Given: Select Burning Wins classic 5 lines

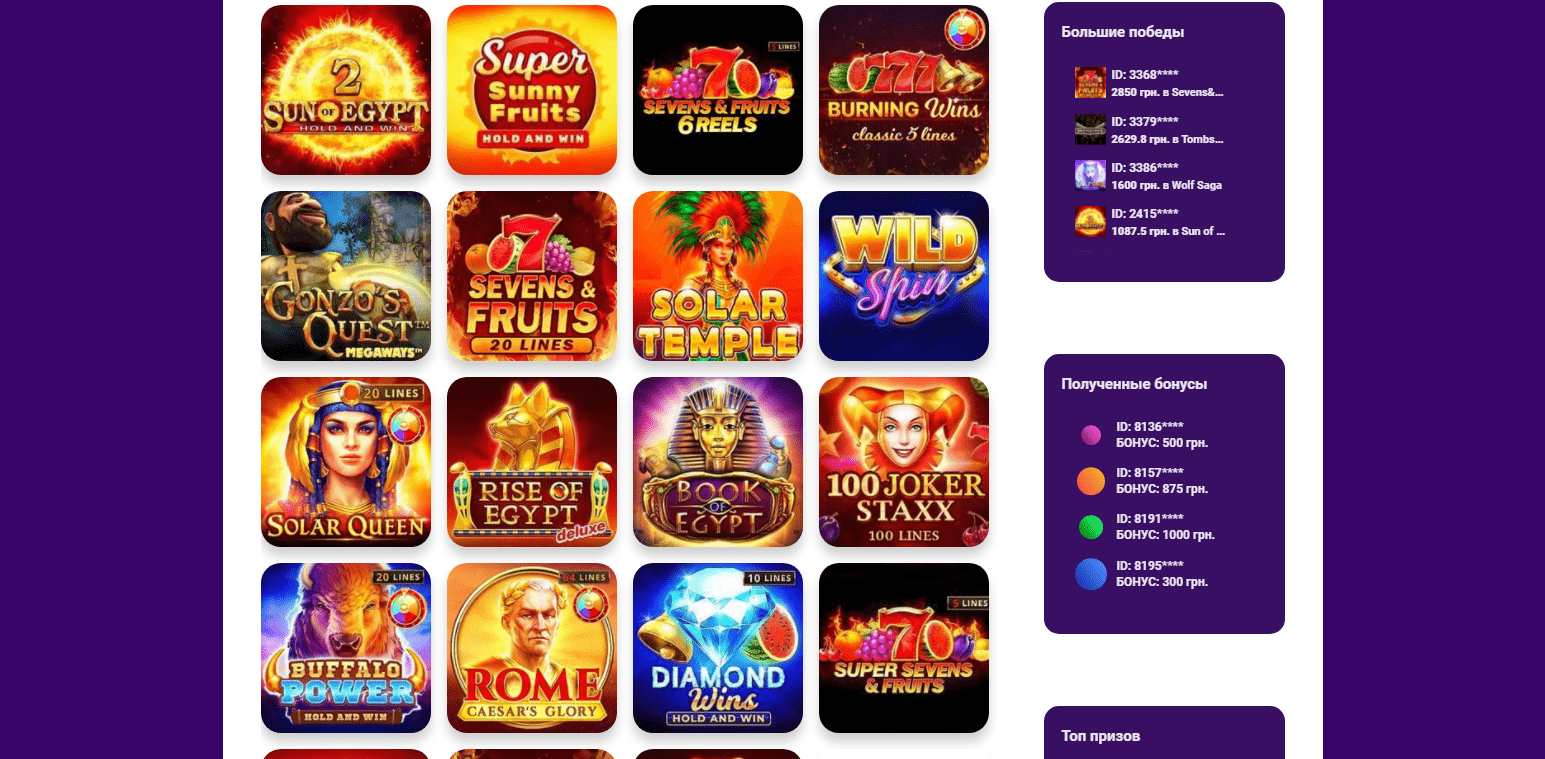Looking at the screenshot, I should 904,90.
